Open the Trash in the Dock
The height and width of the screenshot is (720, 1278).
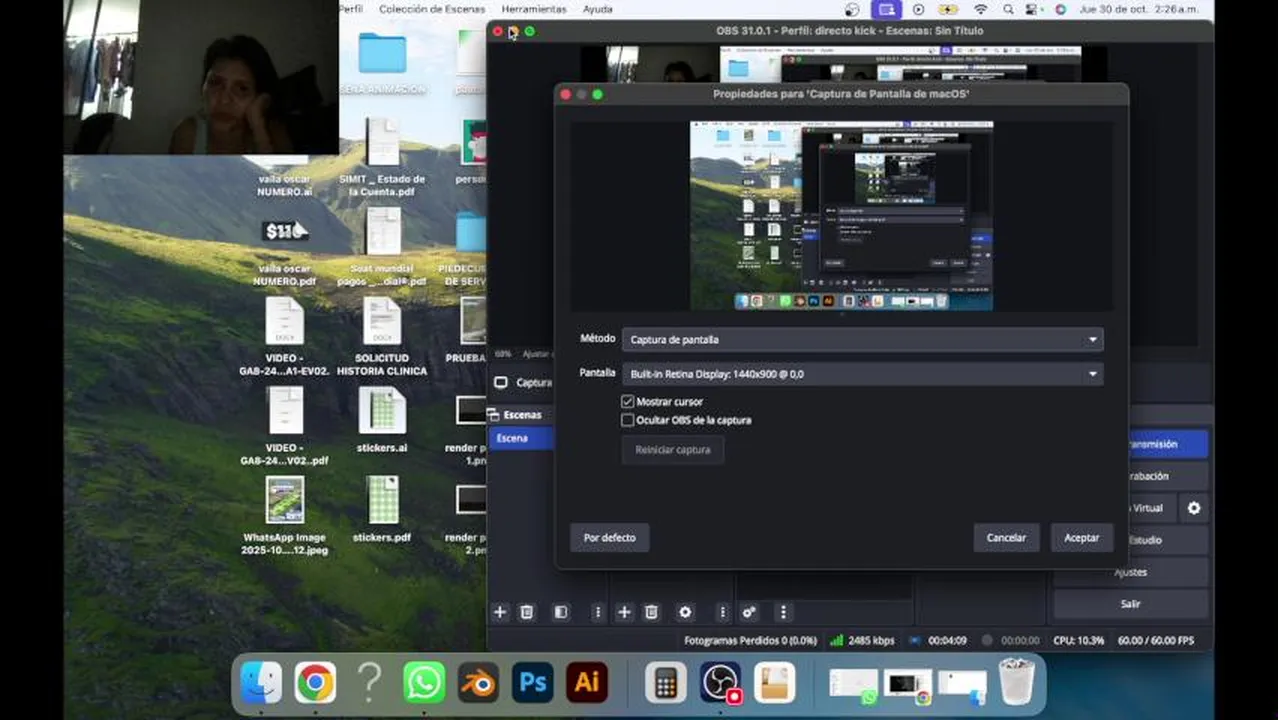(x=1017, y=683)
